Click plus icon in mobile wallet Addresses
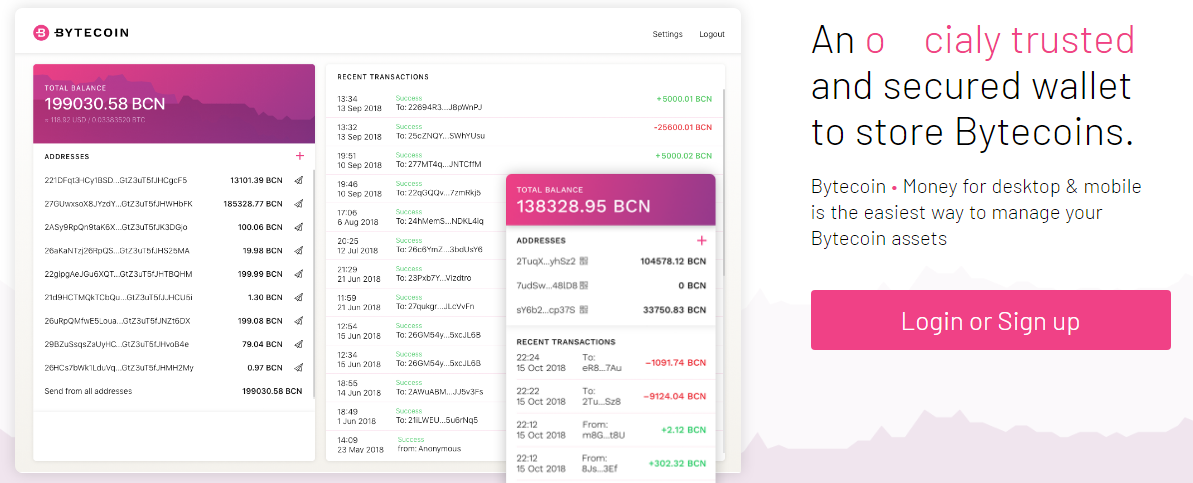This screenshot has height=483, width=1193. [x=701, y=240]
